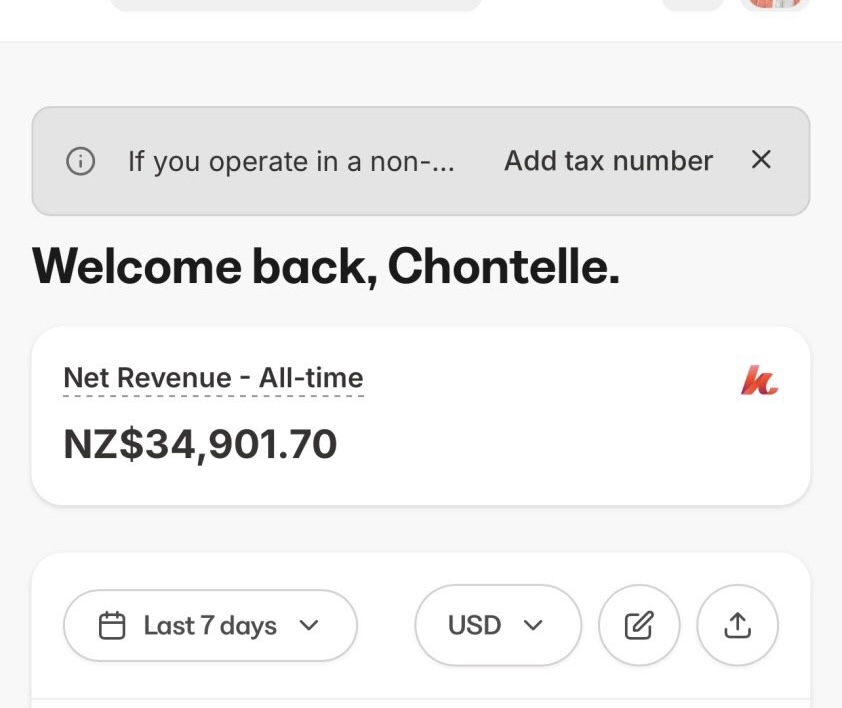Click the search bar at the top
This screenshot has width=842, height=708.
[x=296, y=4]
